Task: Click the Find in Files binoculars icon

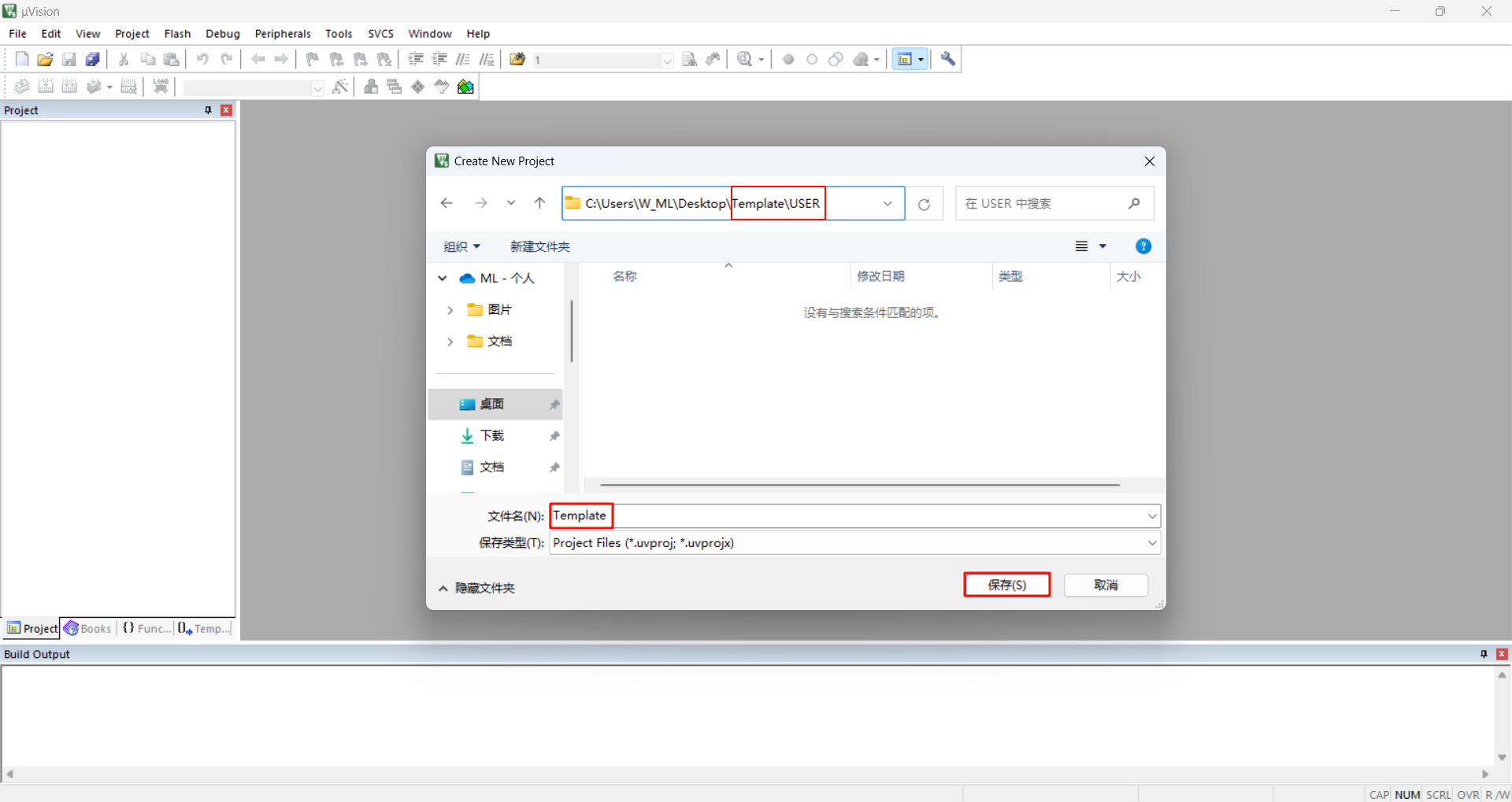Action: 517,59
